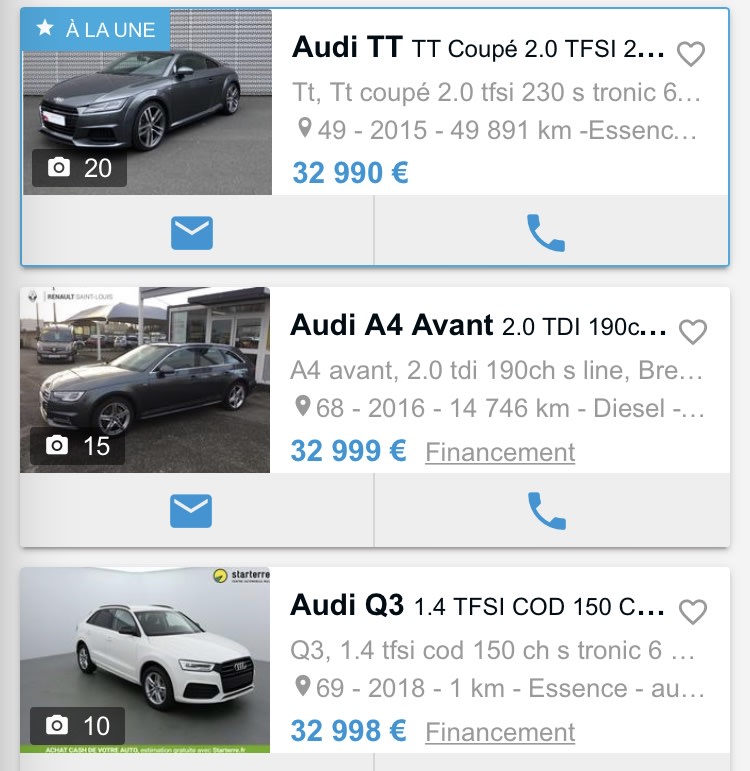Open the Audi Q3 listing title
Image resolution: width=750 pixels, height=771 pixels.
click(478, 605)
